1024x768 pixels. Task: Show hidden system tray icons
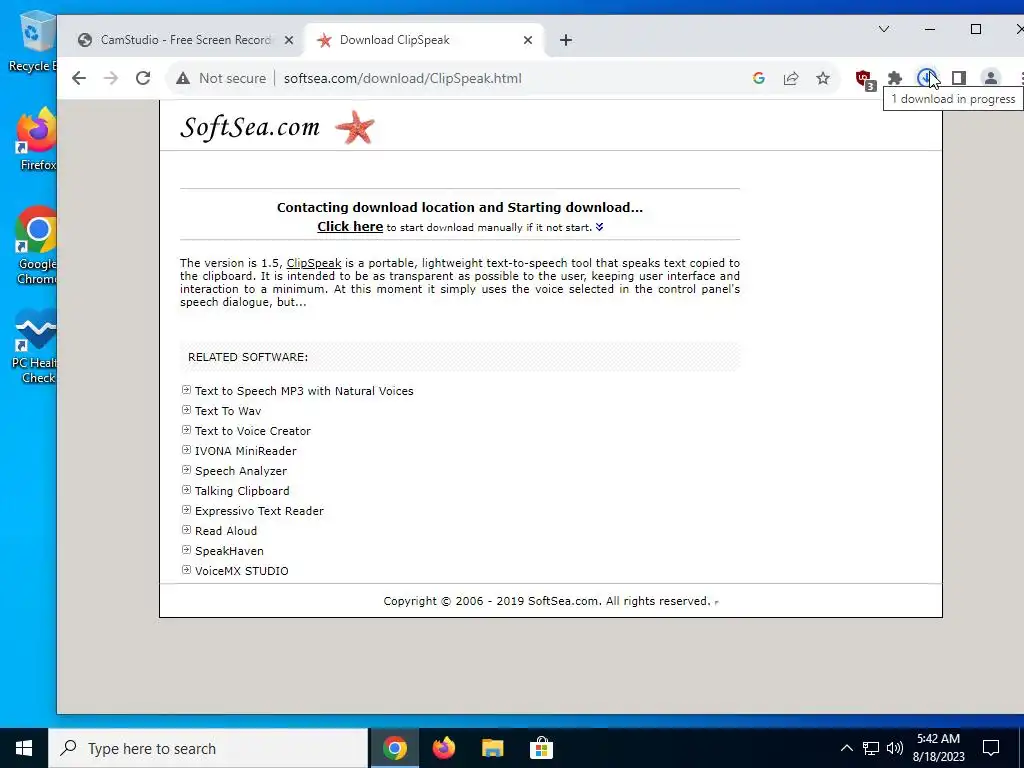pyautogui.click(x=846, y=748)
